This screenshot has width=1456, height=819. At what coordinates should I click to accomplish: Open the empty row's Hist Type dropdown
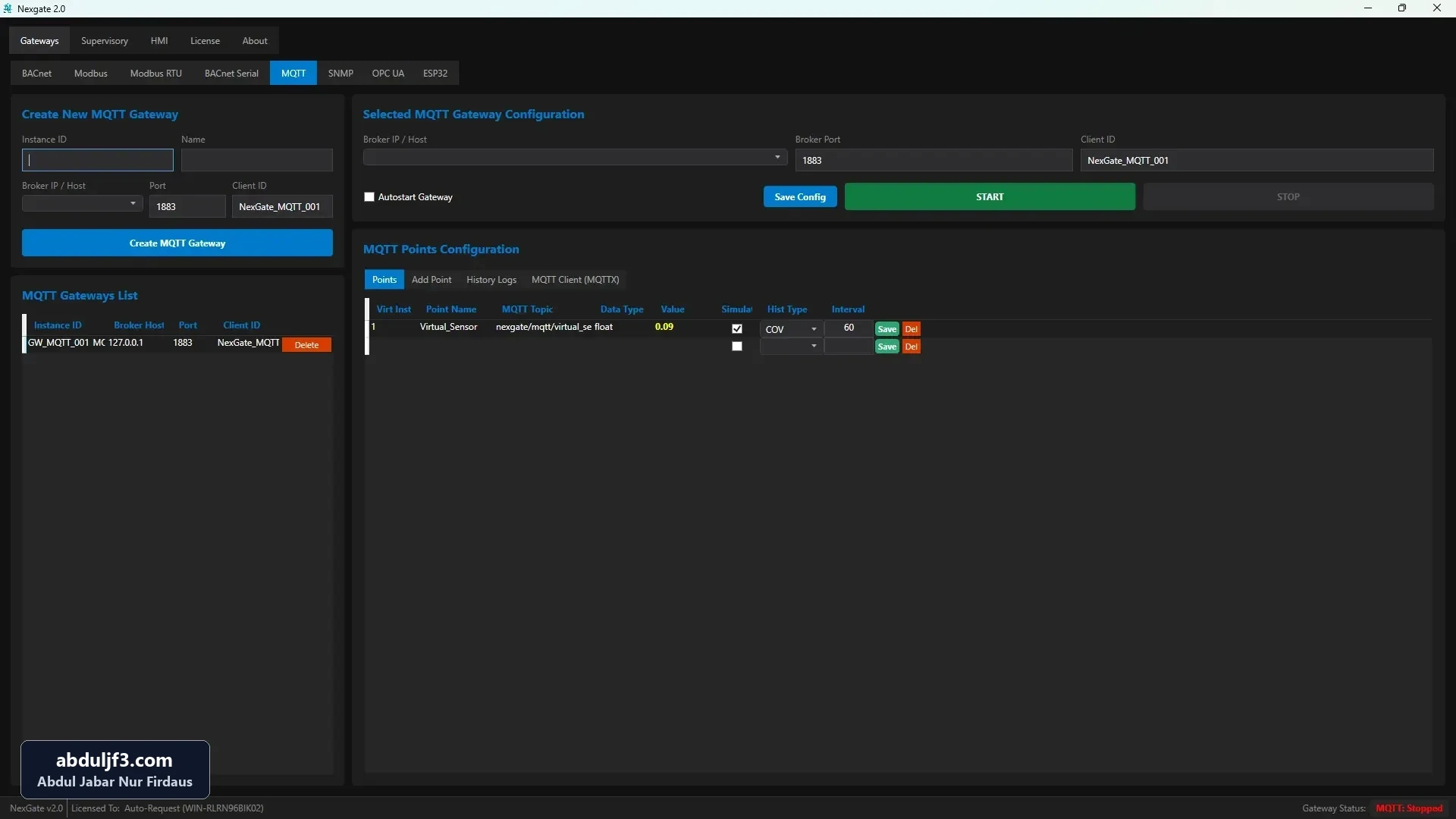click(x=791, y=347)
